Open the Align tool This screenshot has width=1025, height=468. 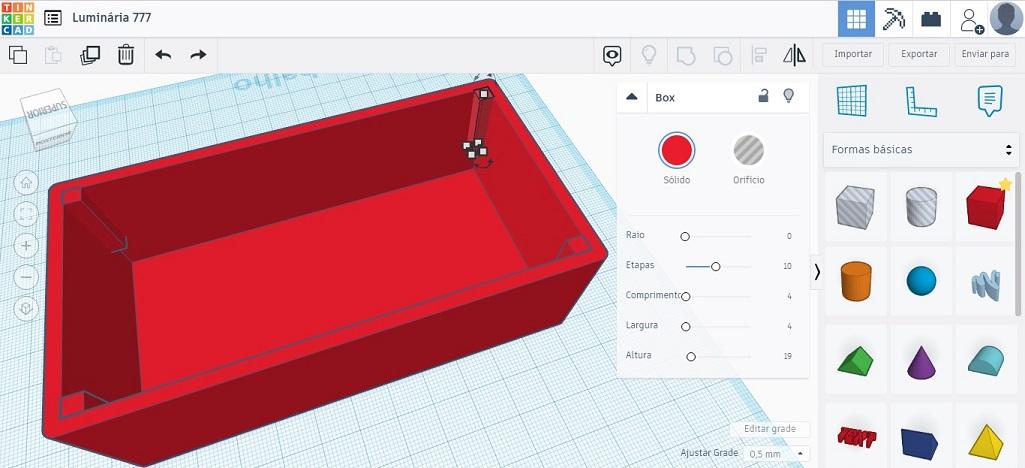[759, 56]
